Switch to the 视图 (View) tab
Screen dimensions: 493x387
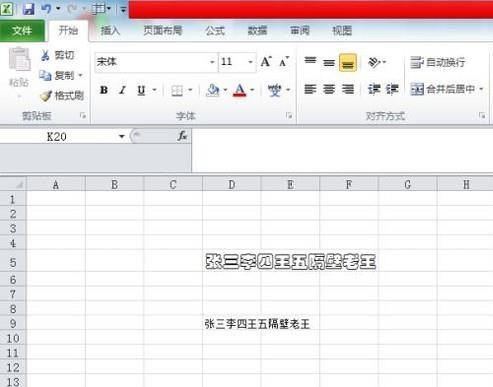[342, 31]
